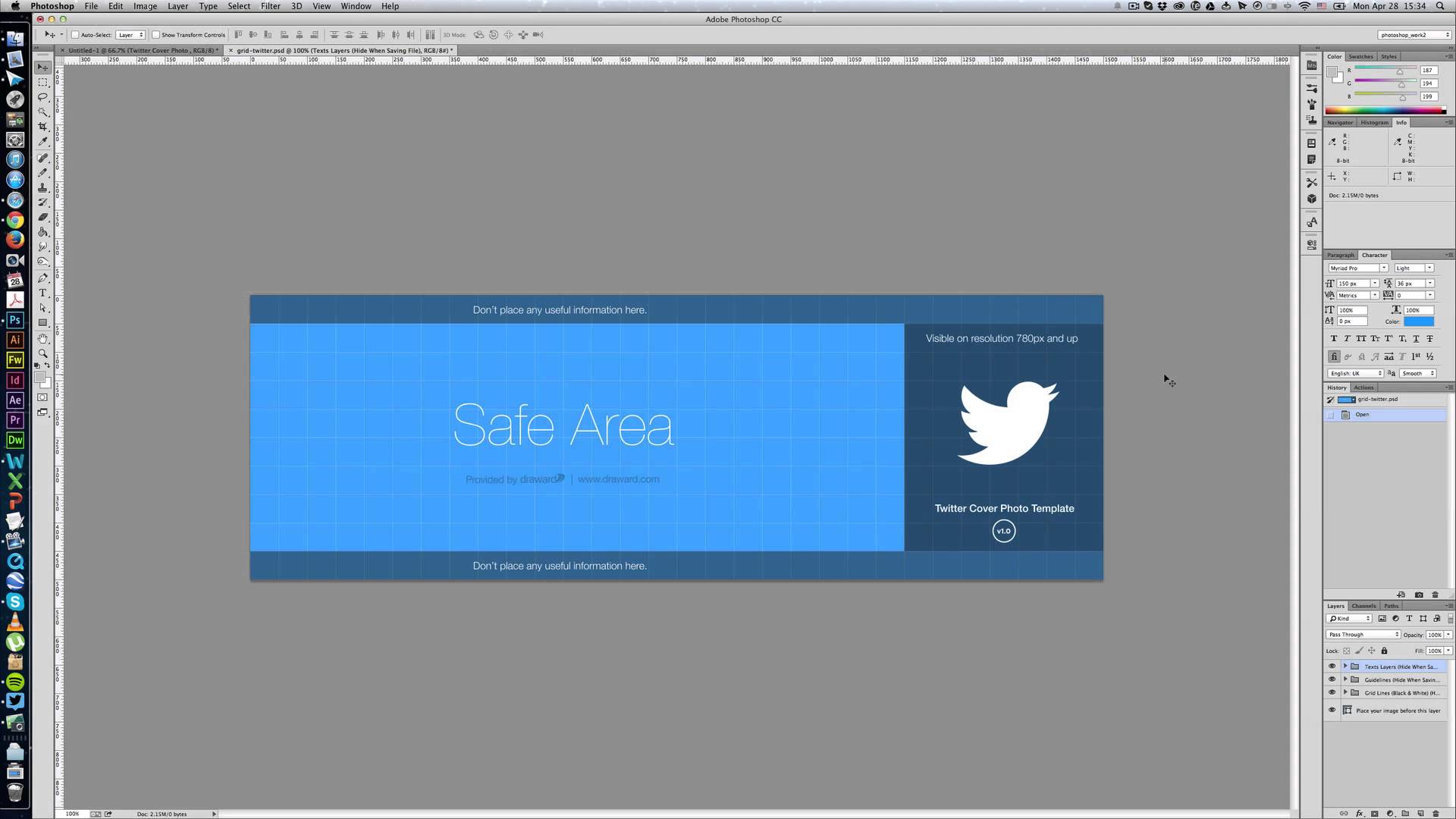Select the Hand tool
This screenshot has width=1456, height=819.
[42, 338]
